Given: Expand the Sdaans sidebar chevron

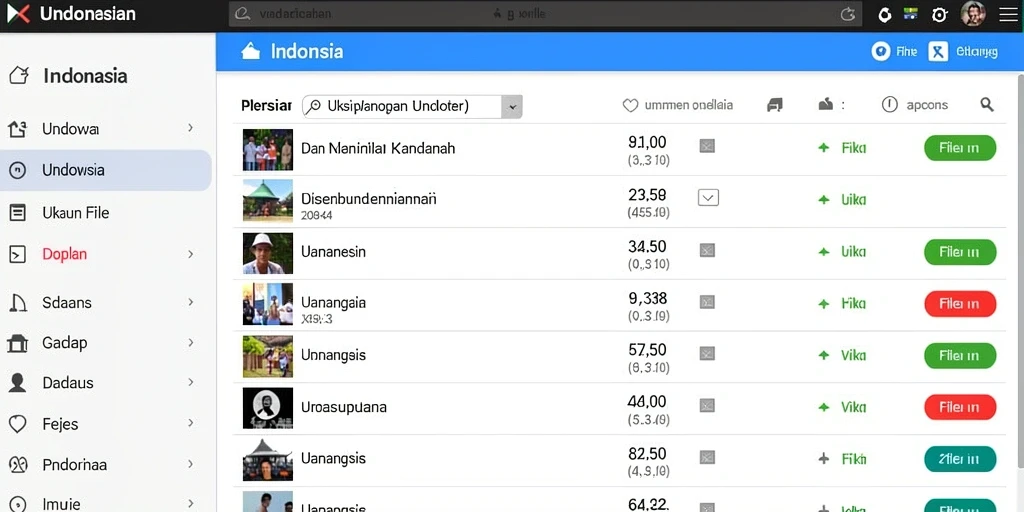Looking at the screenshot, I should pos(191,302).
